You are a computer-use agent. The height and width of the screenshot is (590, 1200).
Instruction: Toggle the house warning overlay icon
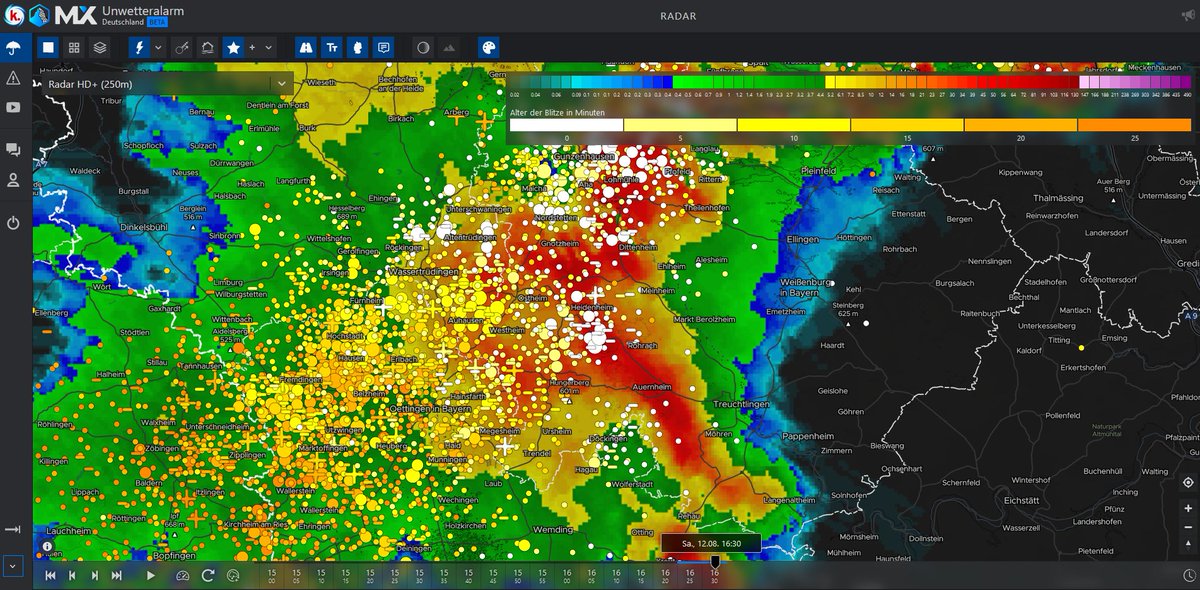208,47
